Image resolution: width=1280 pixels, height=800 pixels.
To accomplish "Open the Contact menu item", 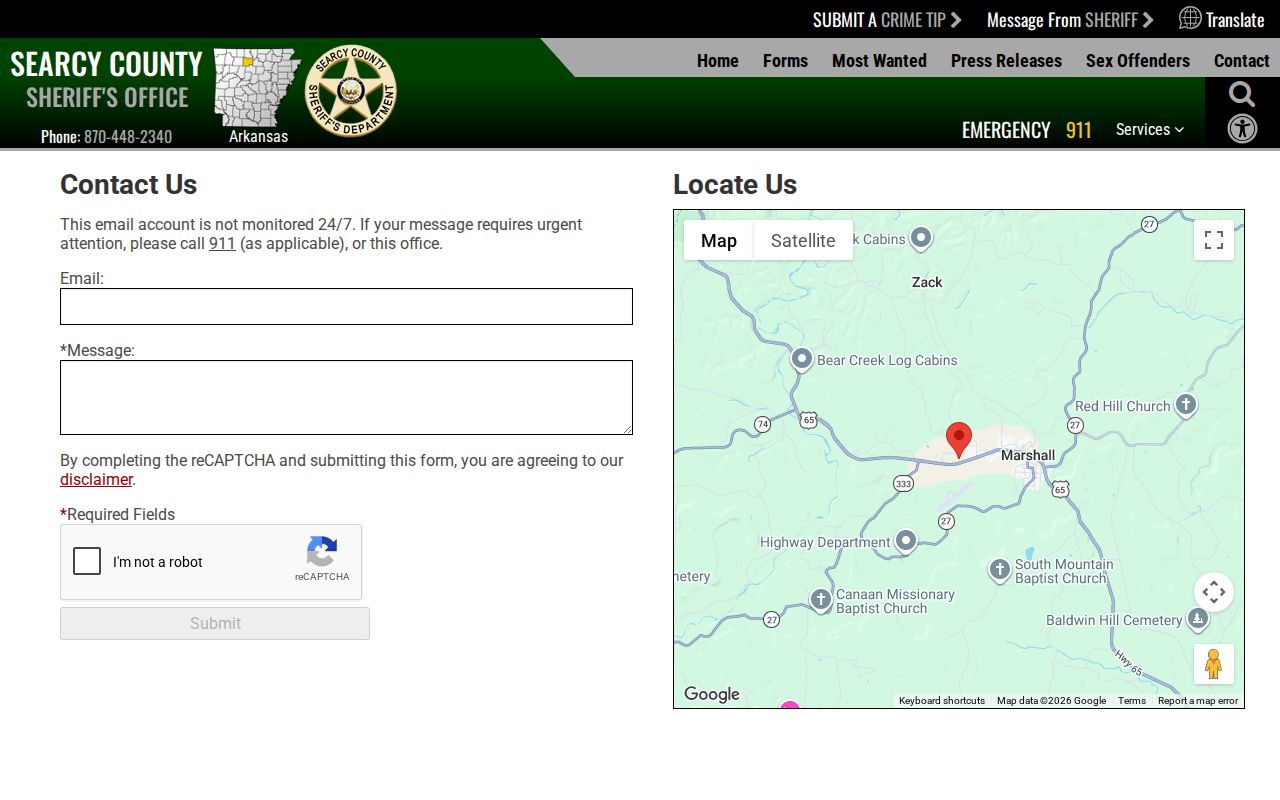I will coord(1242,60).
